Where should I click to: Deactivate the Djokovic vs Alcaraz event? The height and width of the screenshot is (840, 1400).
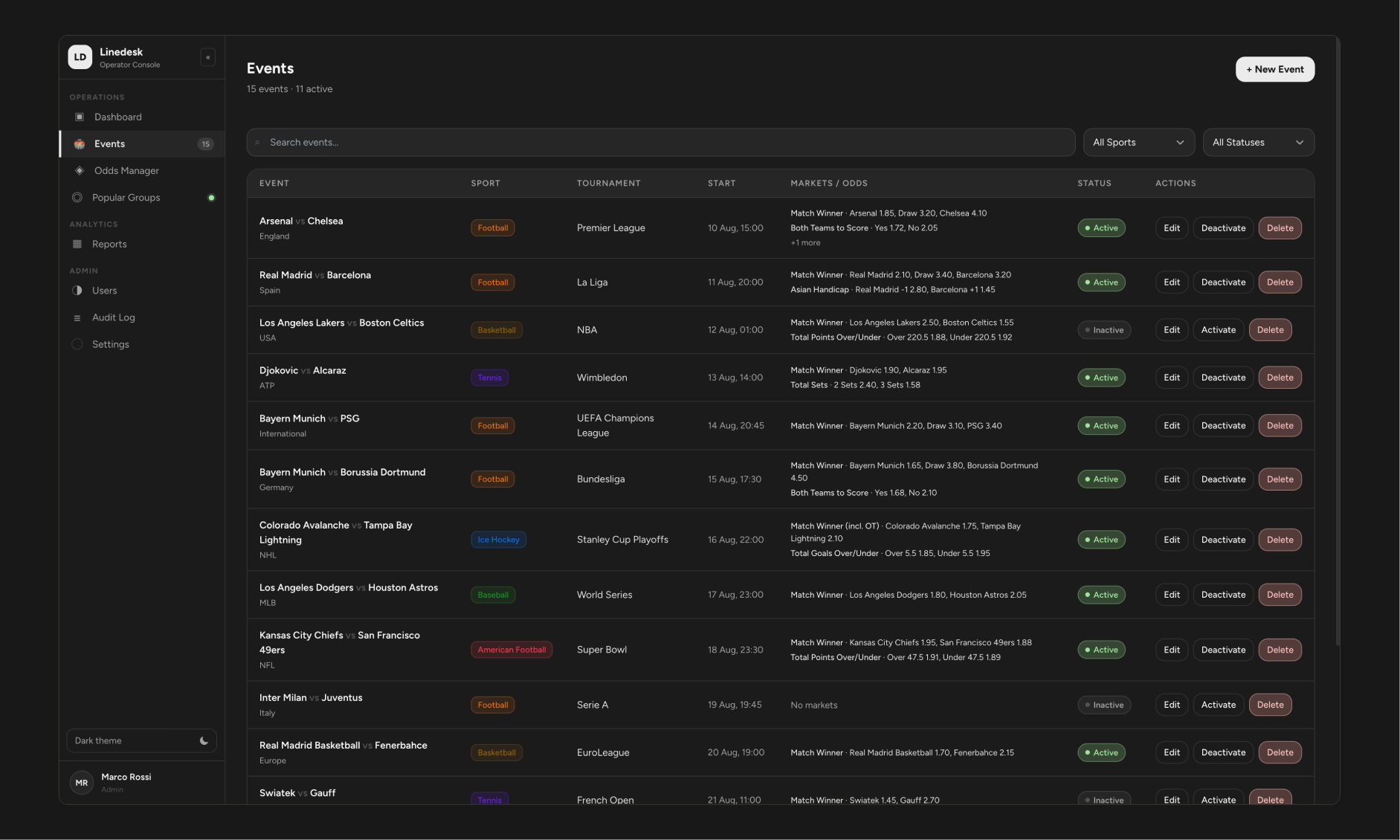[1223, 378]
